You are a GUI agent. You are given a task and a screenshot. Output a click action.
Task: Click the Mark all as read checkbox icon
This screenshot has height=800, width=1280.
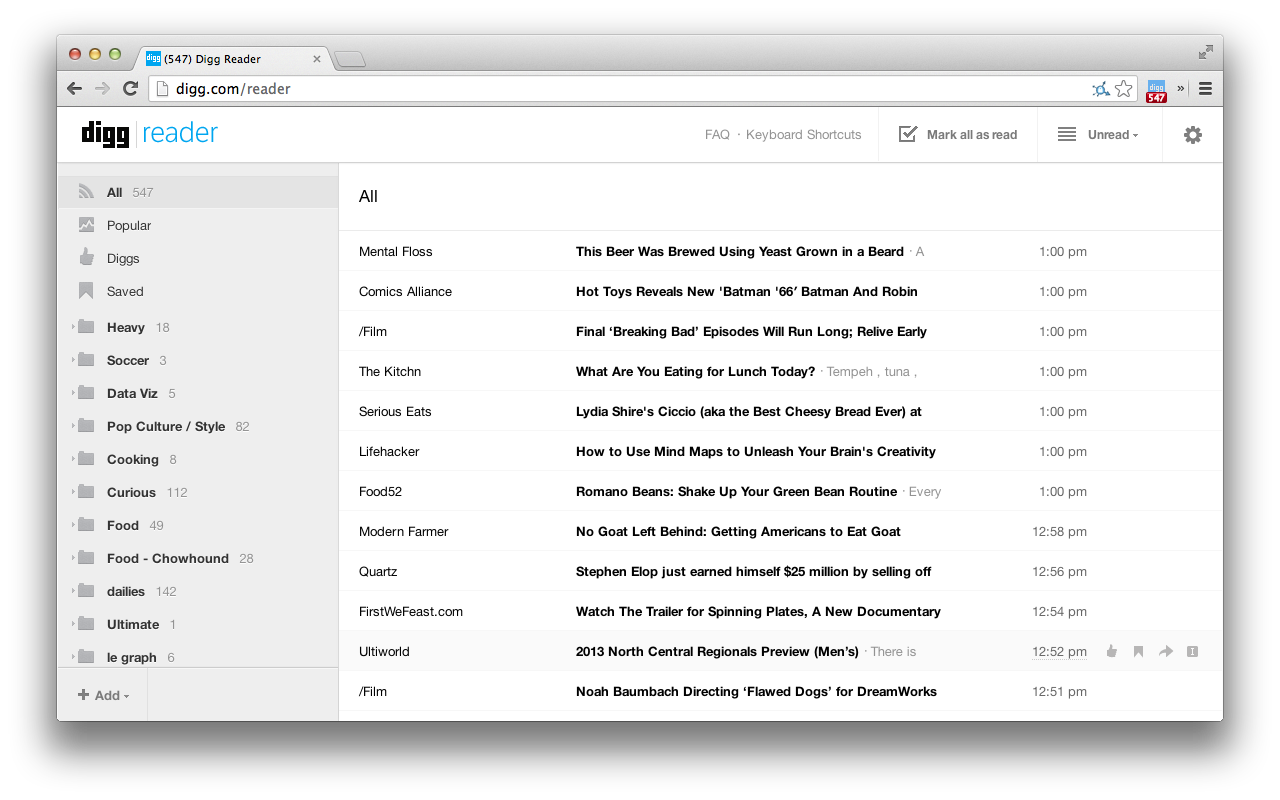click(x=908, y=134)
